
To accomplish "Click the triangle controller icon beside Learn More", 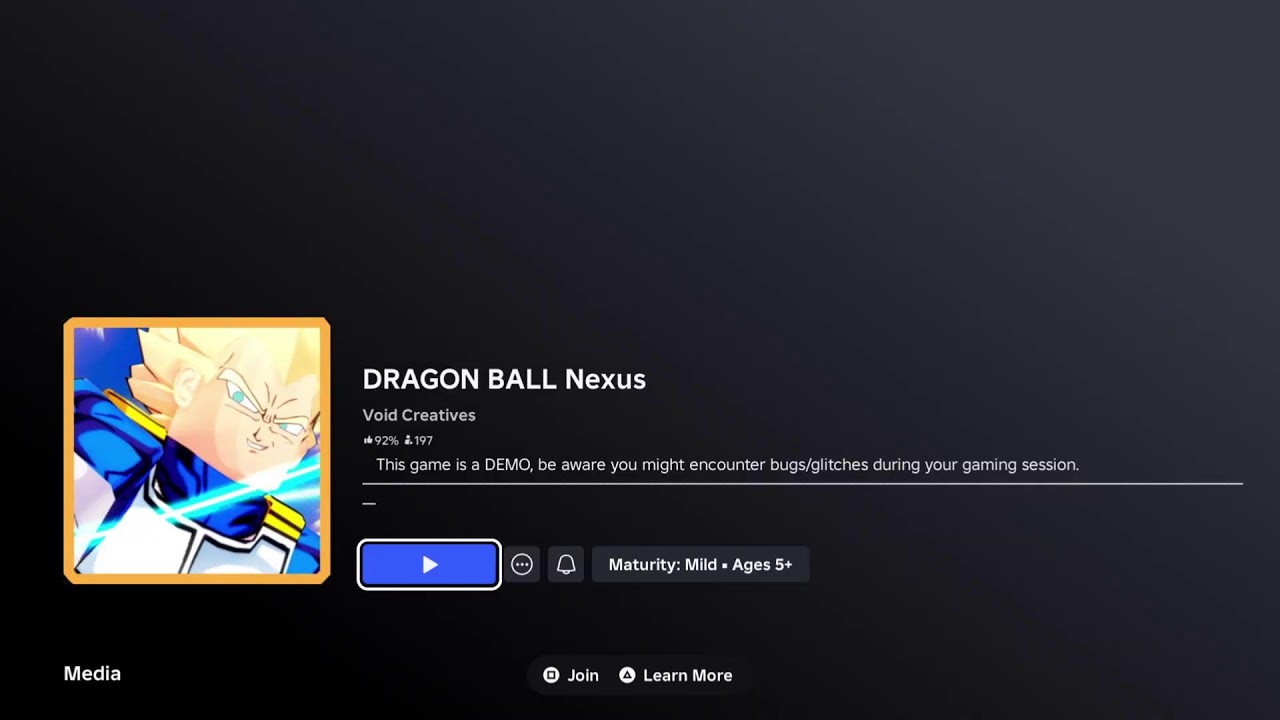I will point(627,675).
